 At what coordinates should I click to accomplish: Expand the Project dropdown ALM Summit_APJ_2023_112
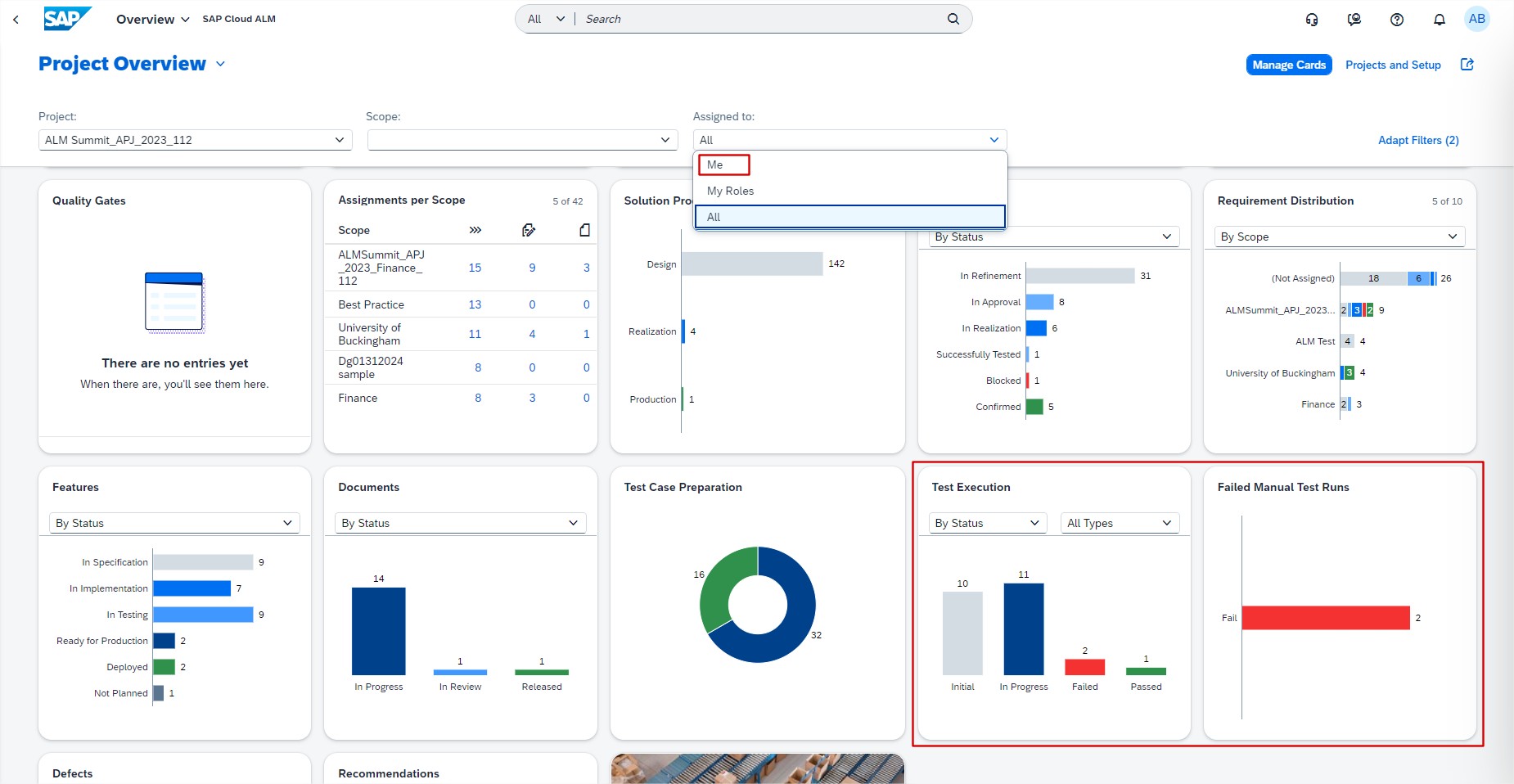pyautogui.click(x=195, y=140)
